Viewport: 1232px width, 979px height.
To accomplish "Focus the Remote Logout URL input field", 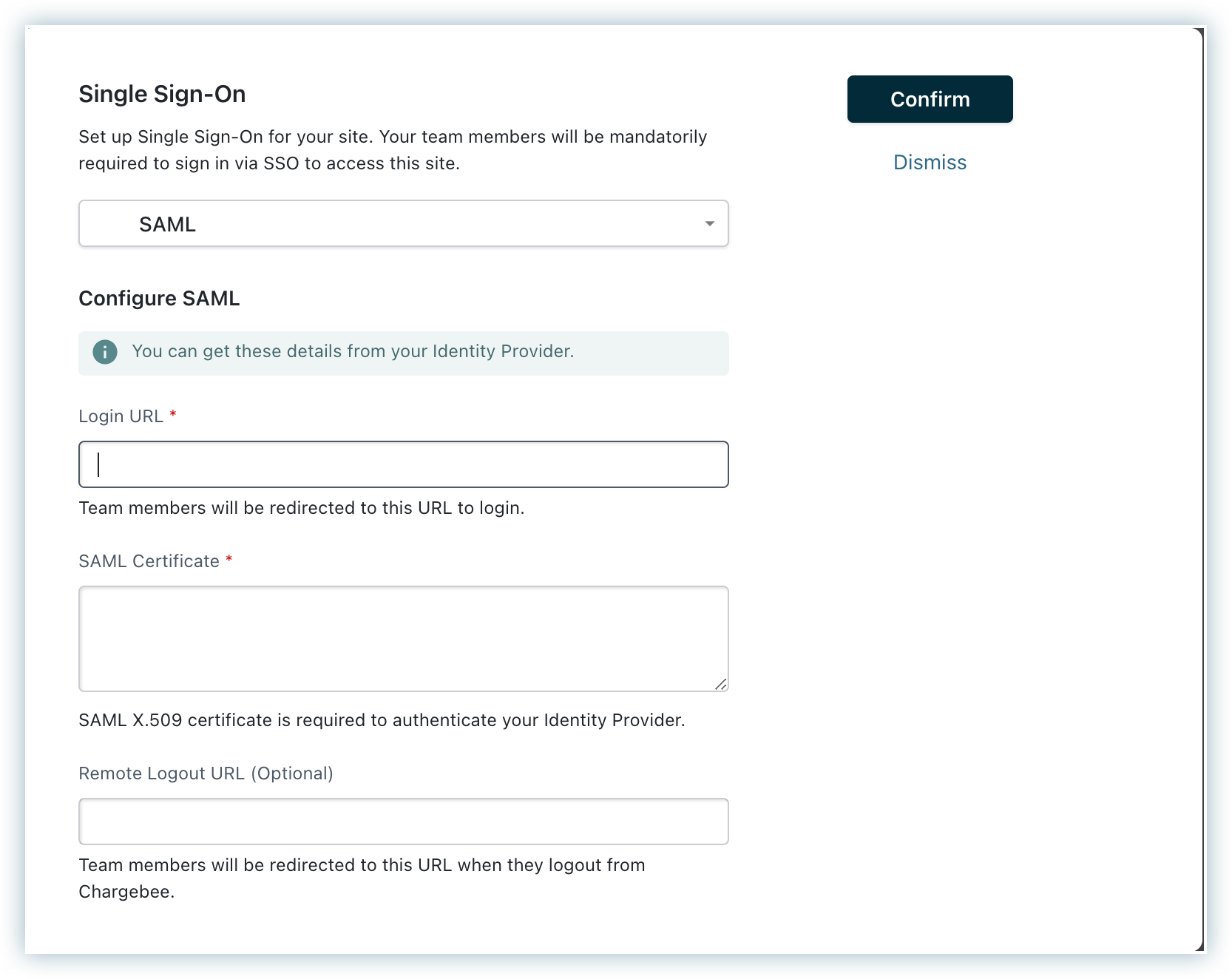I will (403, 822).
